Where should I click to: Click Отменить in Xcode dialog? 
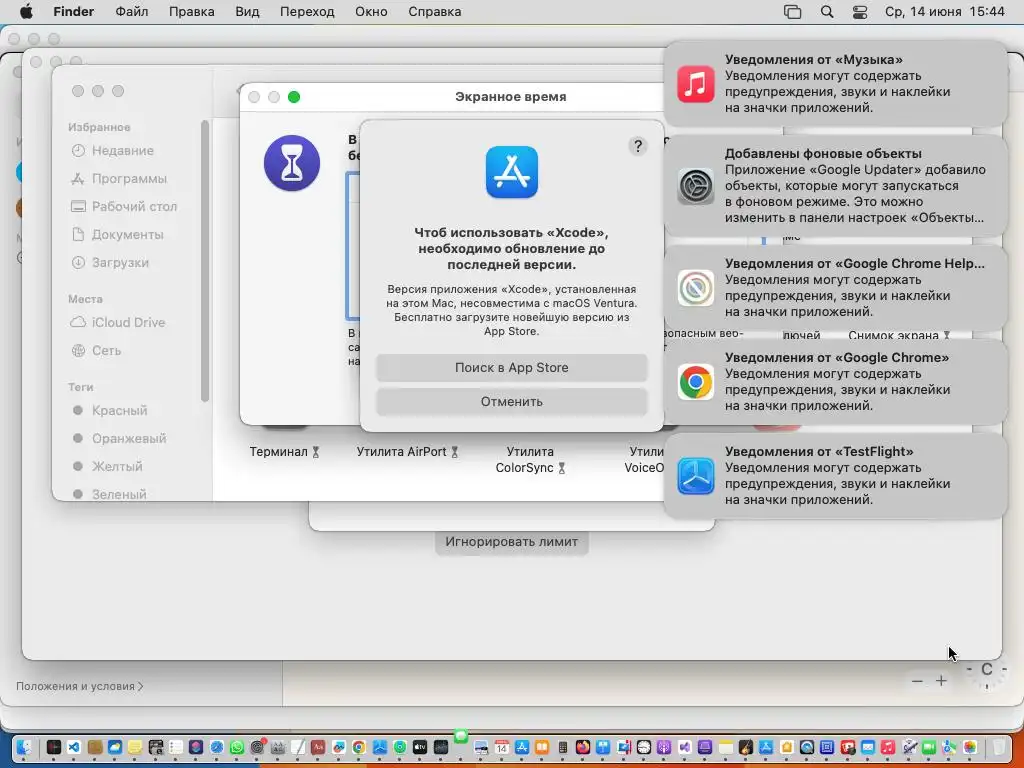(x=511, y=402)
